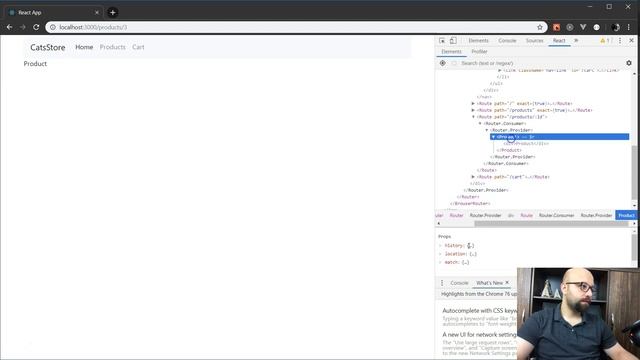
Task: Open the drawer three-dot menu beside Console
Action: [x=442, y=283]
